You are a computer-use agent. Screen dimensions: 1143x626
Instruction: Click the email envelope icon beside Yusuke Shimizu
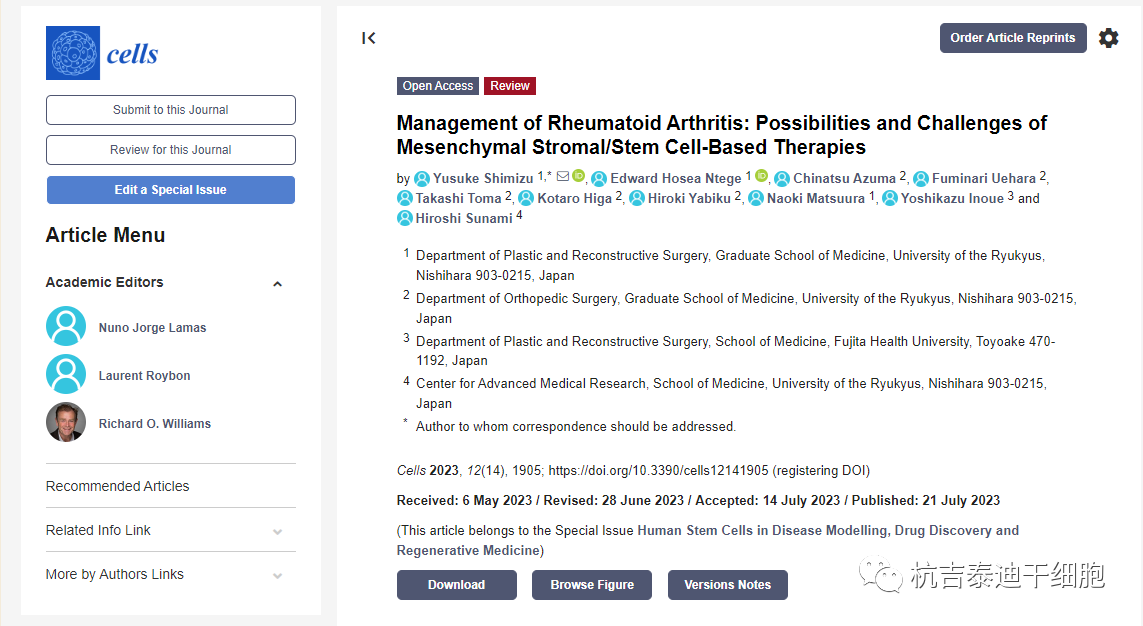click(563, 177)
